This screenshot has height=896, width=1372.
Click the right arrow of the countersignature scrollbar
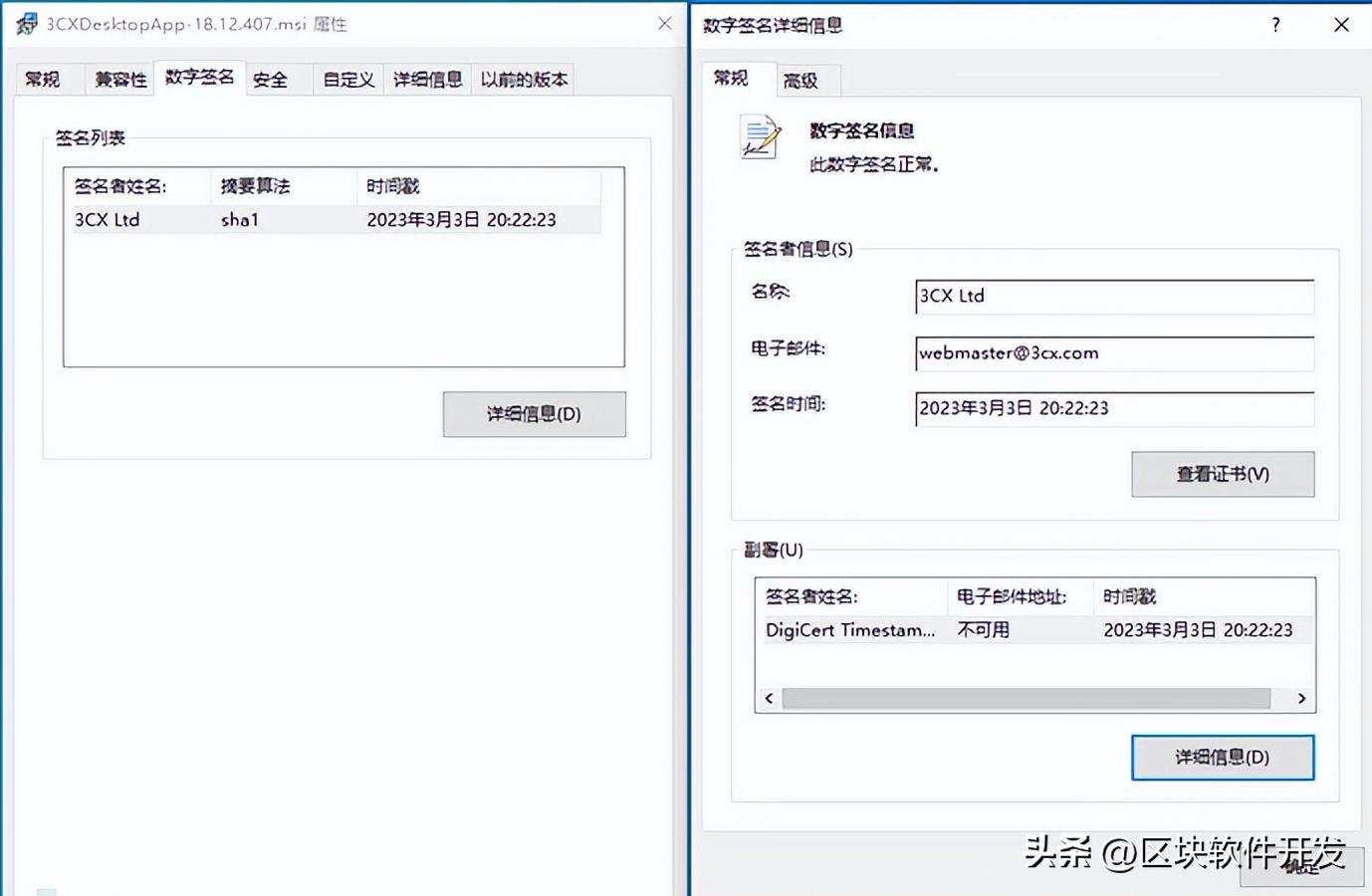(x=1302, y=698)
